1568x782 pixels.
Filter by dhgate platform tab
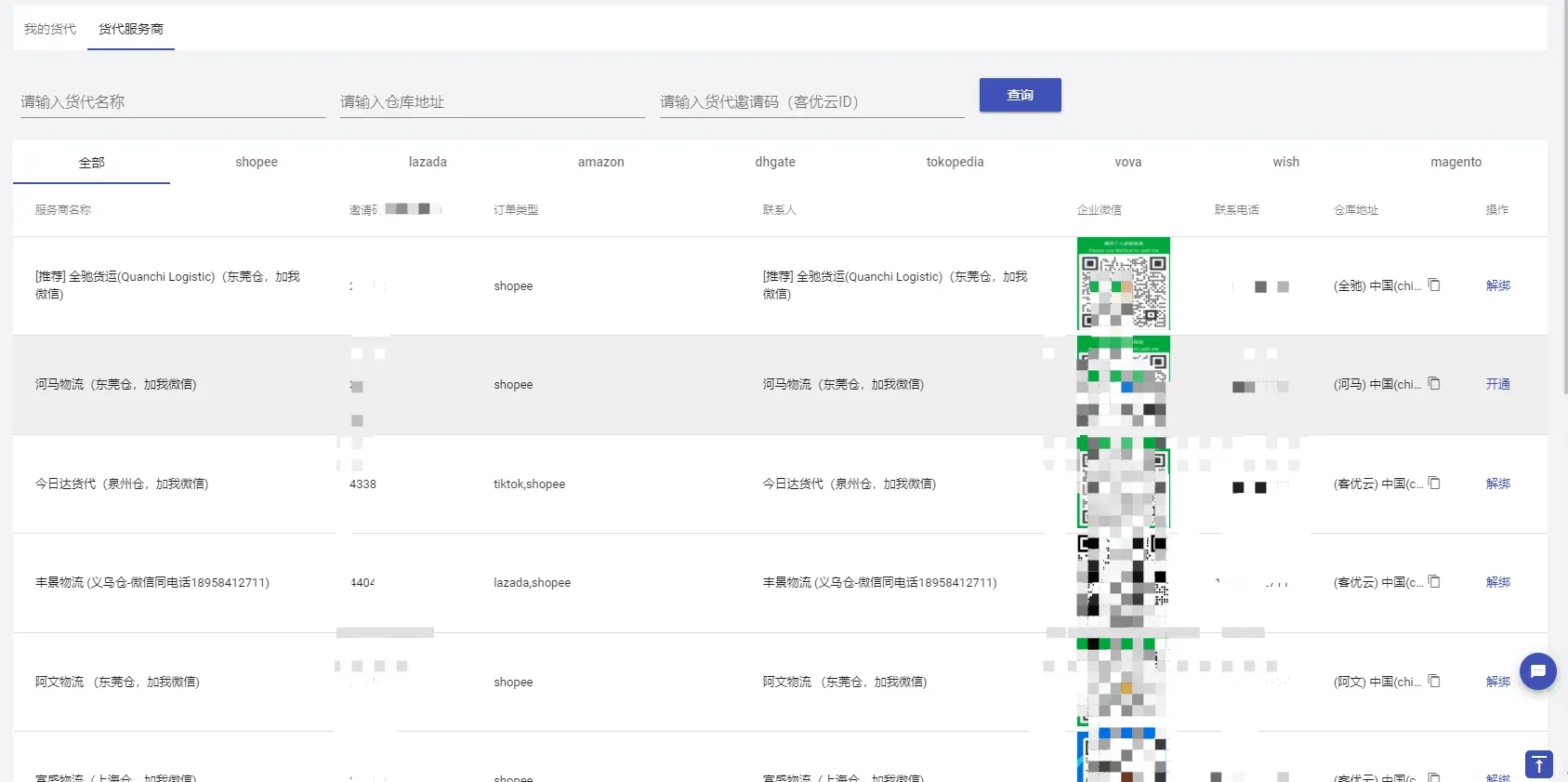(x=775, y=162)
